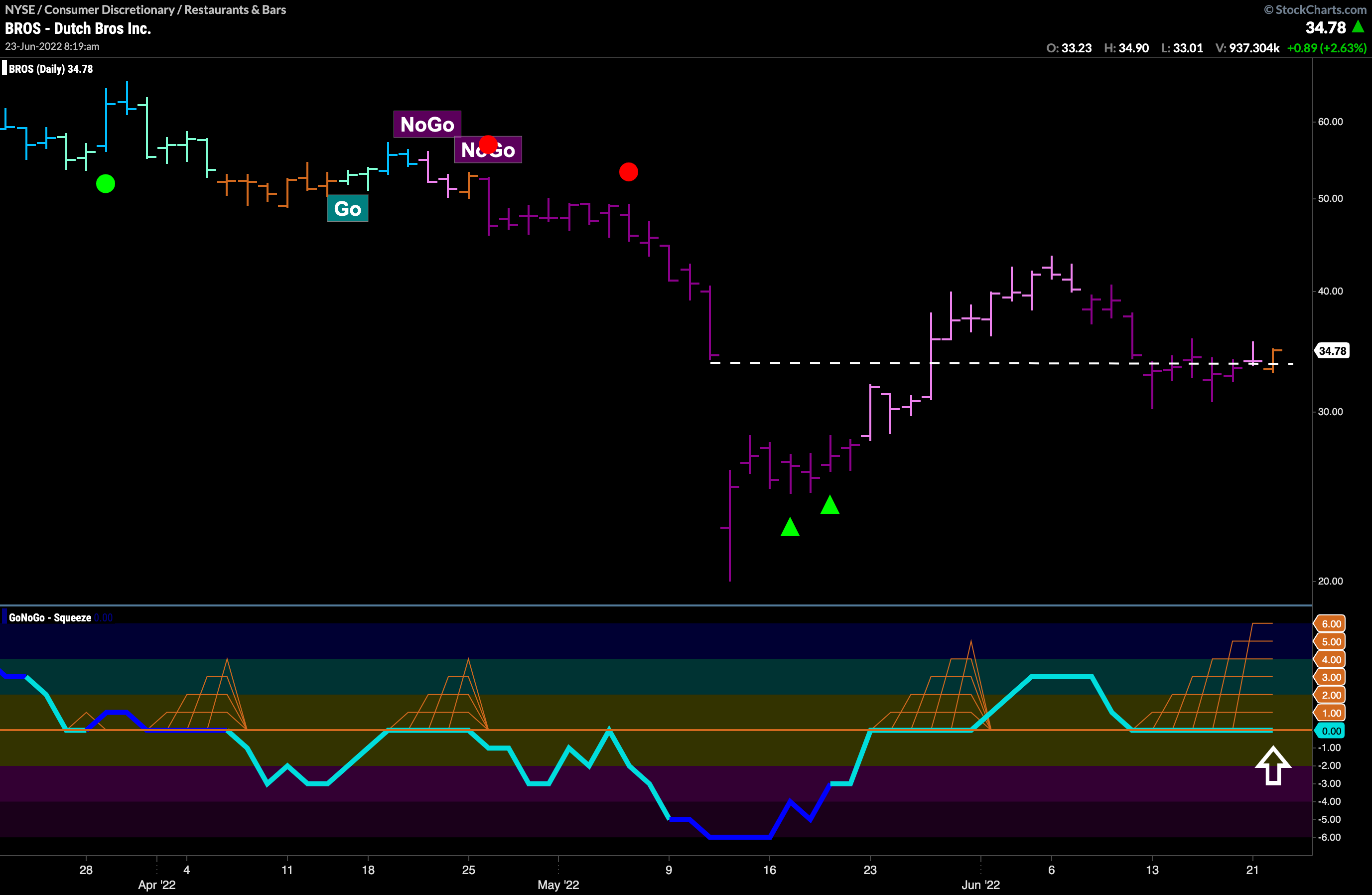Click the green up-arrow beside 34.78 header price

pos(1358,26)
